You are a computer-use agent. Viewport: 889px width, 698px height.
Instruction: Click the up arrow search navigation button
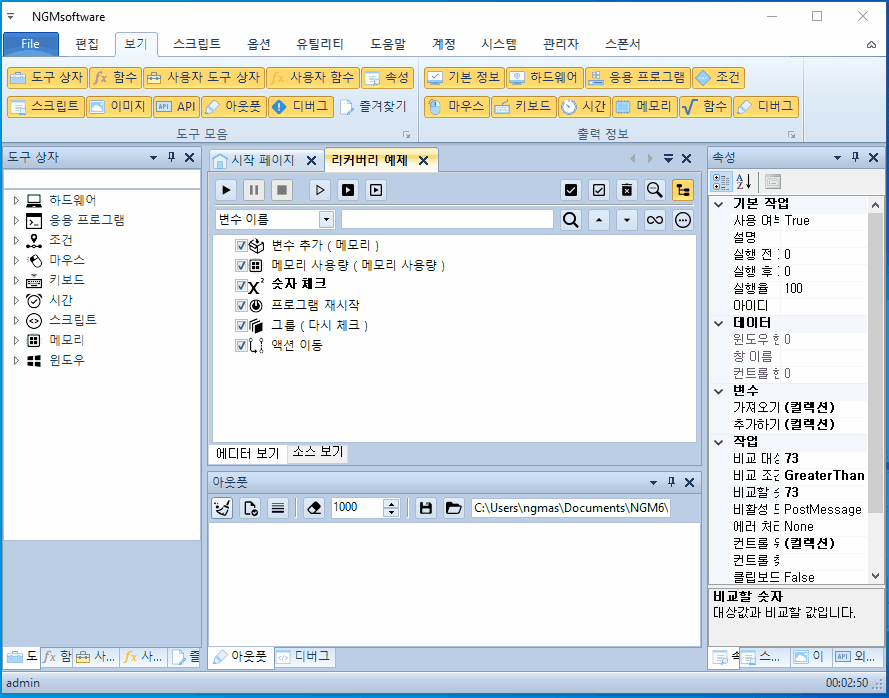pyautogui.click(x=599, y=220)
